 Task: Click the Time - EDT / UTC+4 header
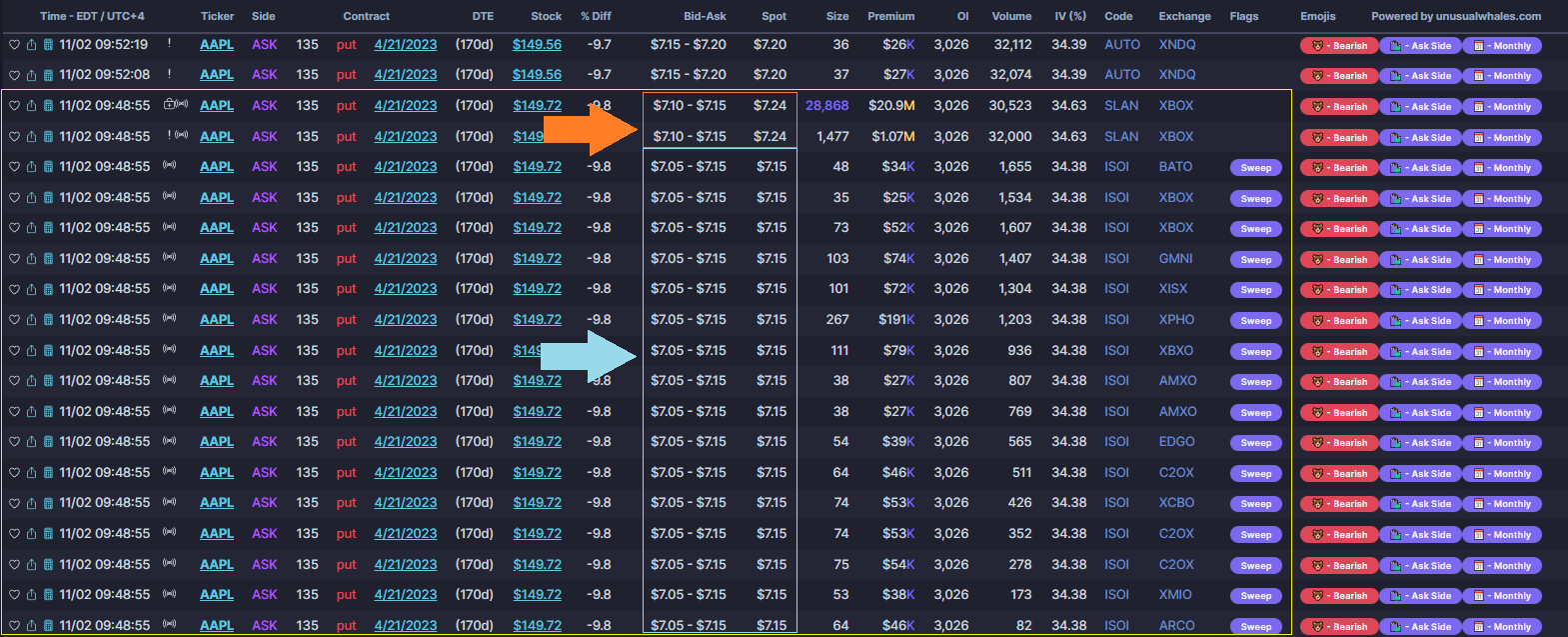point(92,16)
